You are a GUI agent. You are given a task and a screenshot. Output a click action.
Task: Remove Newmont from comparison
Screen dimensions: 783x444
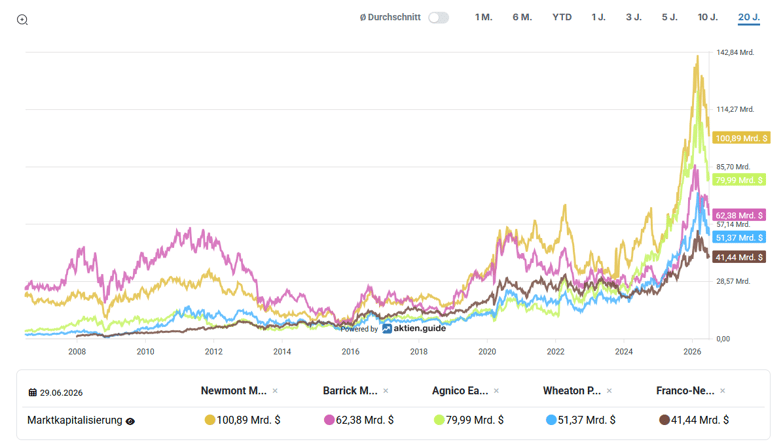(275, 391)
